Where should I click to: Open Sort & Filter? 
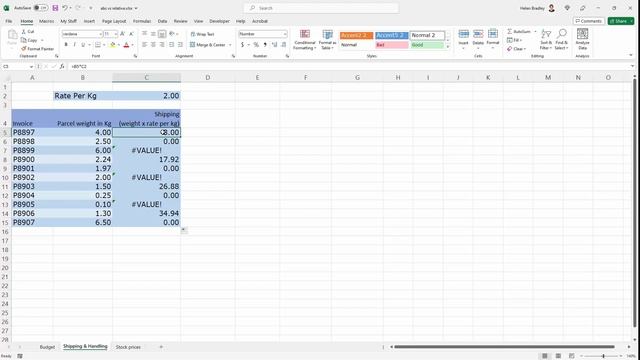[x=546, y=39]
